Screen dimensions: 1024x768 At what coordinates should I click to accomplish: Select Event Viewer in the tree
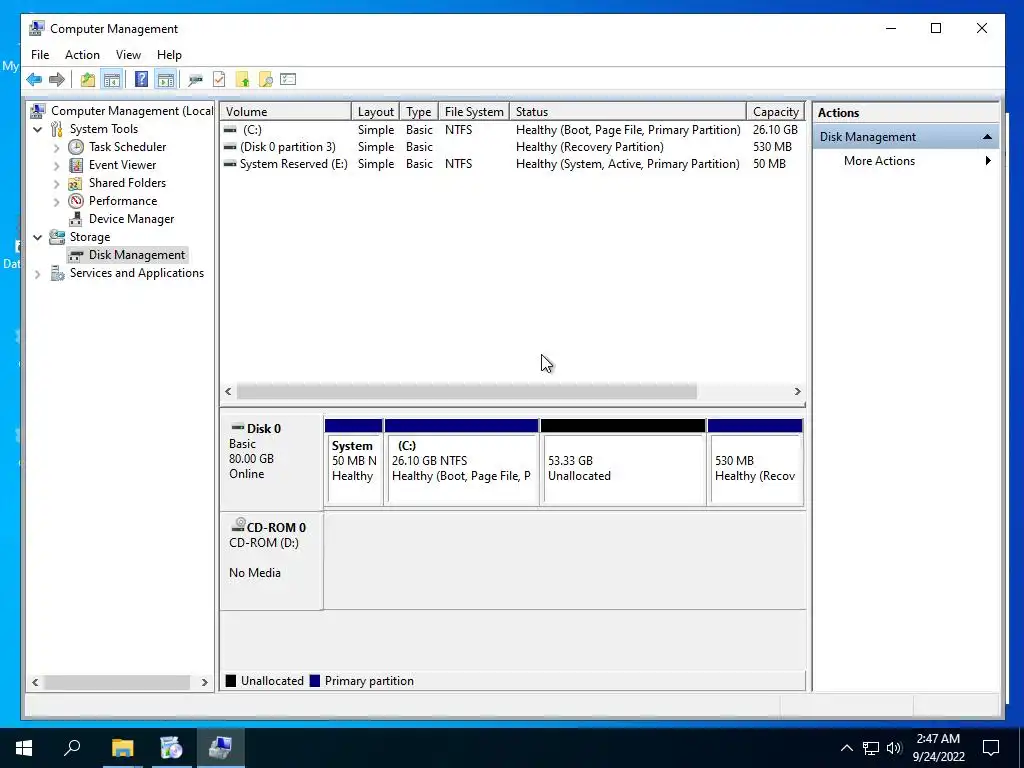pyautogui.click(x=122, y=165)
